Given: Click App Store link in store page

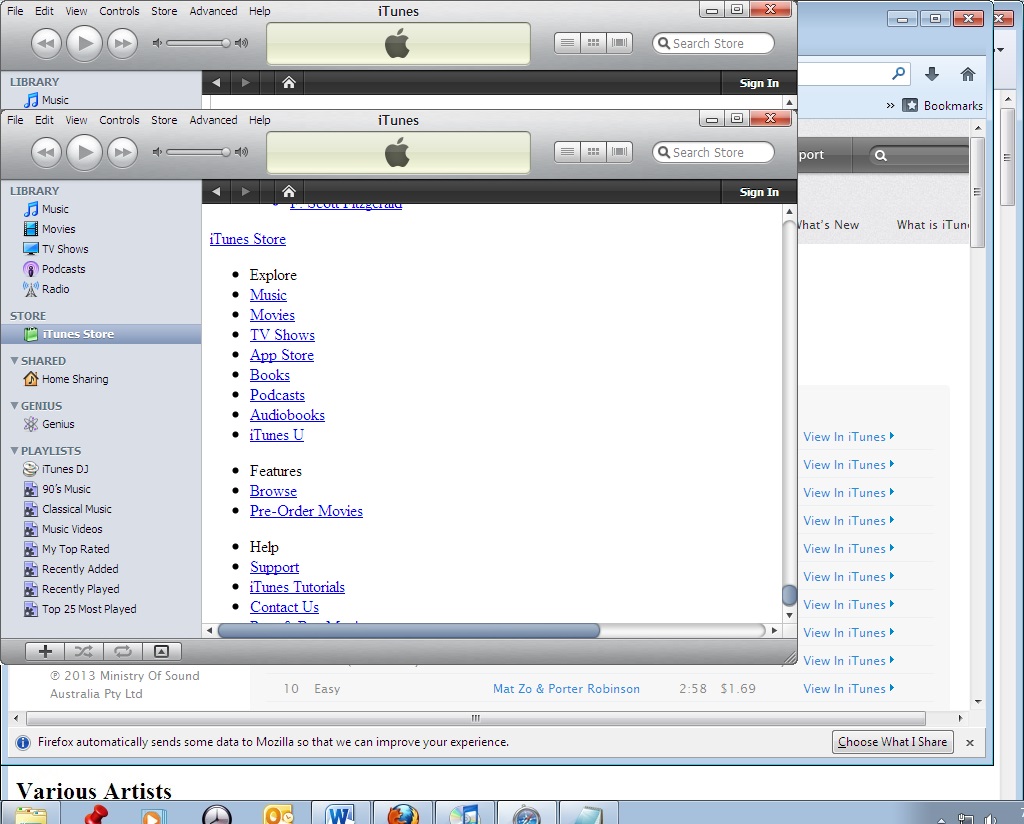Looking at the screenshot, I should pos(281,355).
